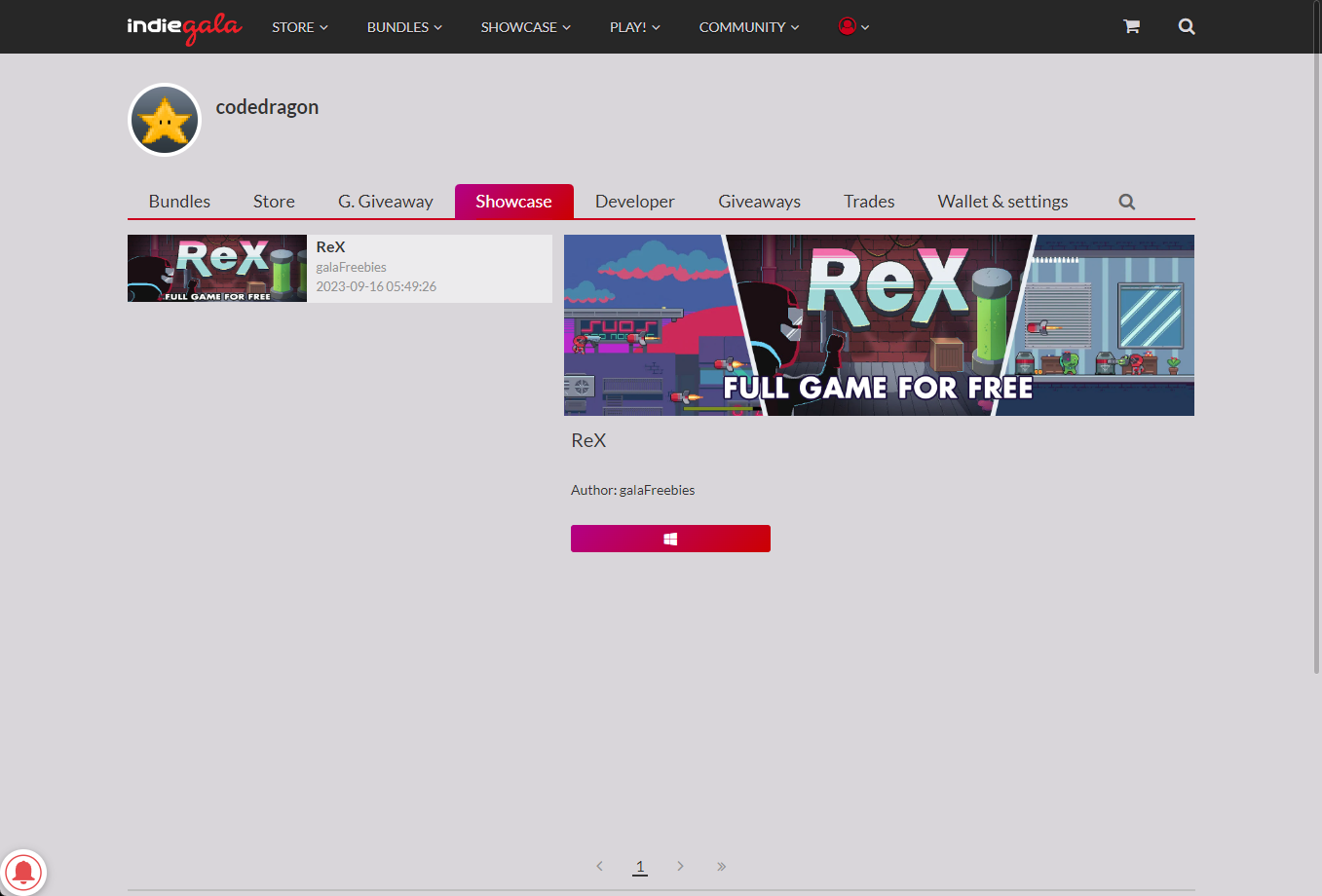Switch to the Store tab
The height and width of the screenshot is (896, 1322).
coord(274,202)
